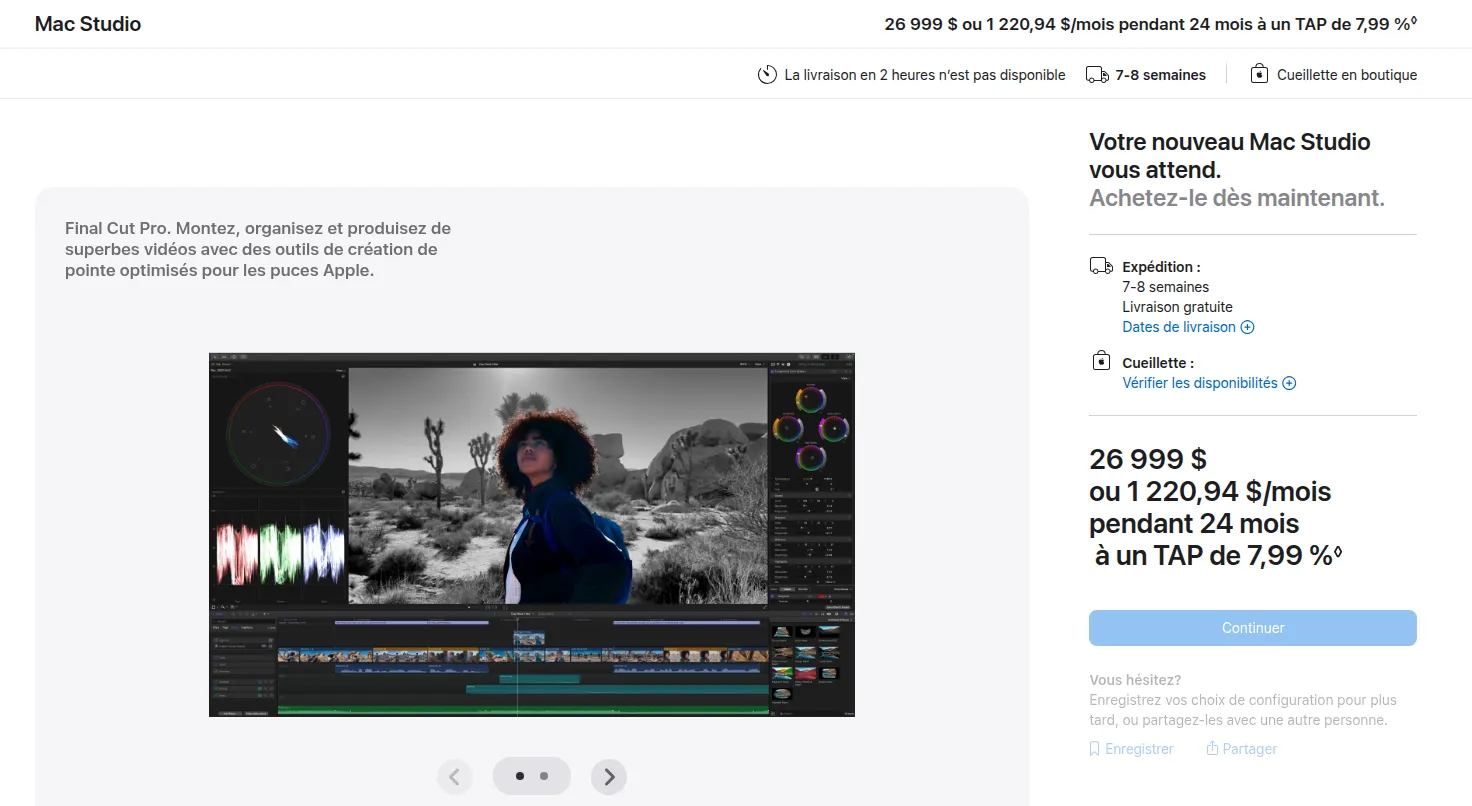Click the financing footnote symbol in header price
The height and width of the screenshot is (806, 1472).
click(x=1413, y=20)
